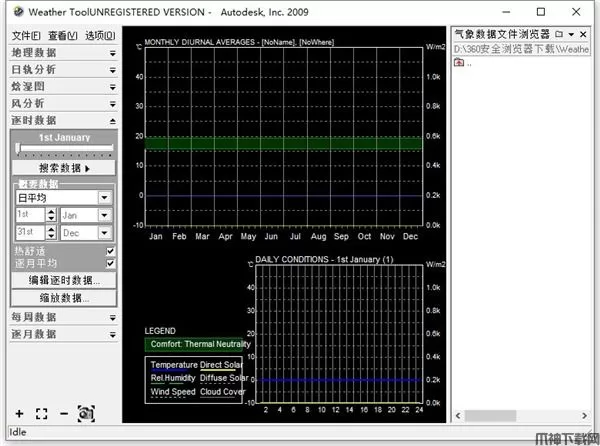The width and height of the screenshot is (600, 446).
Task: Toggle the 热舒适 checkbox
Action: click(x=110, y=251)
